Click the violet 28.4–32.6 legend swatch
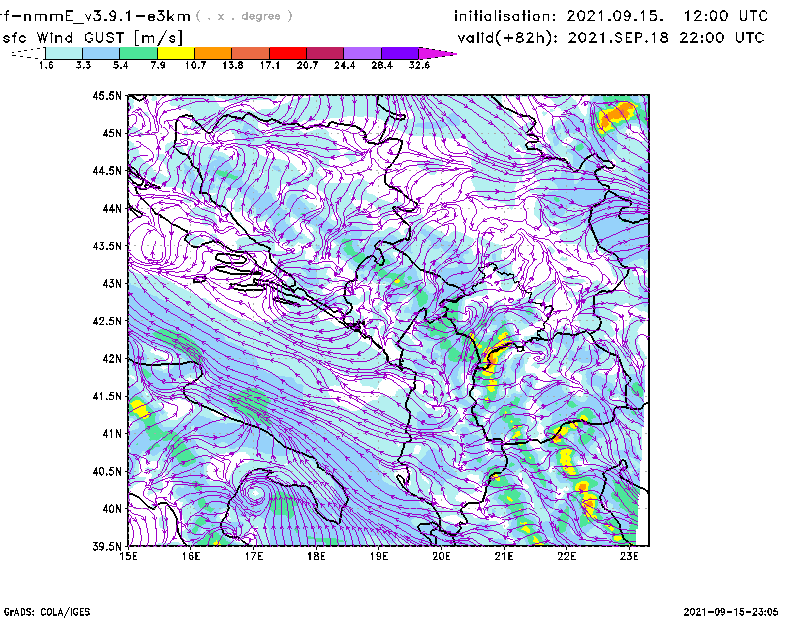This screenshot has height=618, width=800. click(400, 53)
